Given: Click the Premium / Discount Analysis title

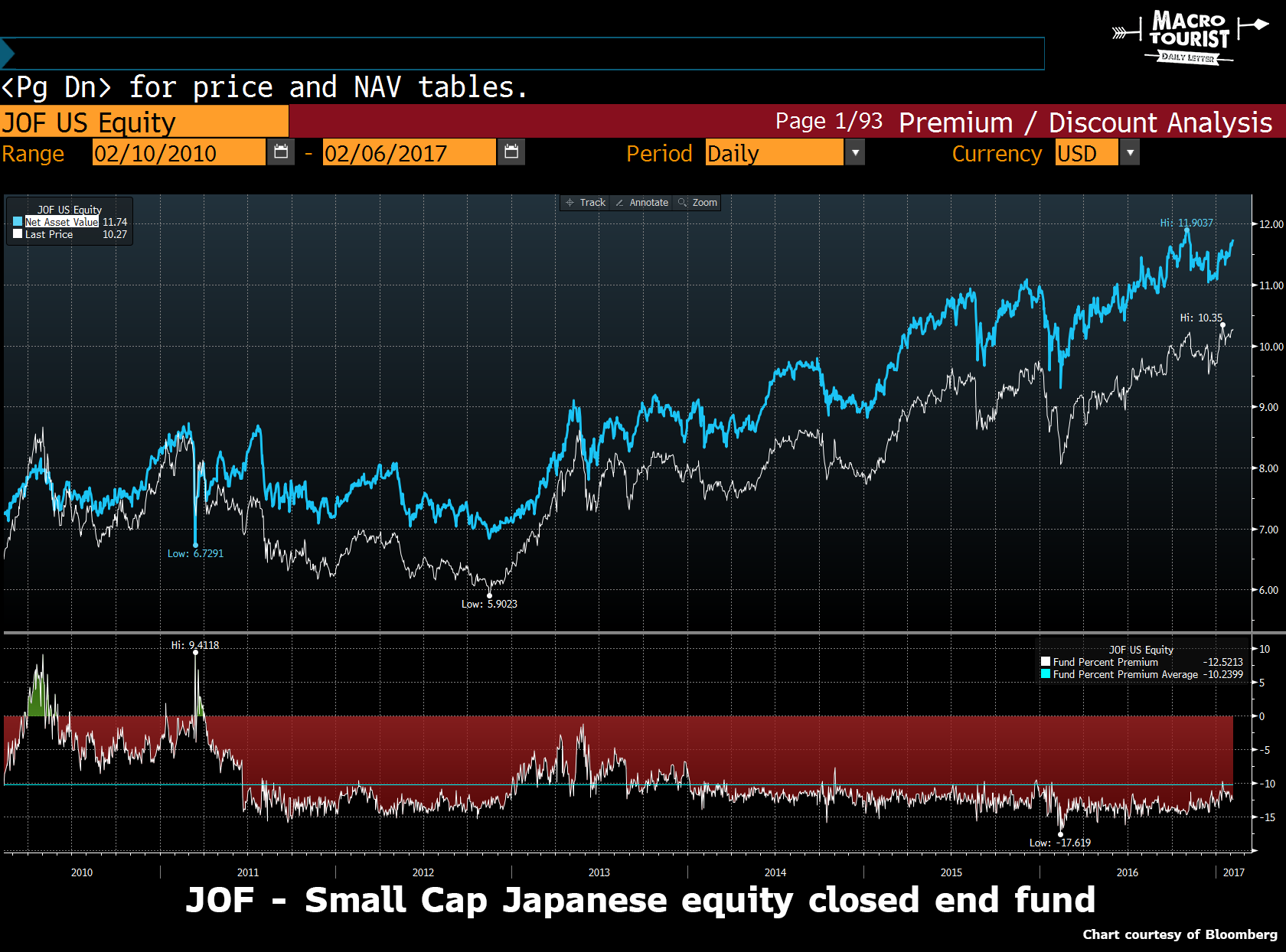Looking at the screenshot, I should (1085, 122).
